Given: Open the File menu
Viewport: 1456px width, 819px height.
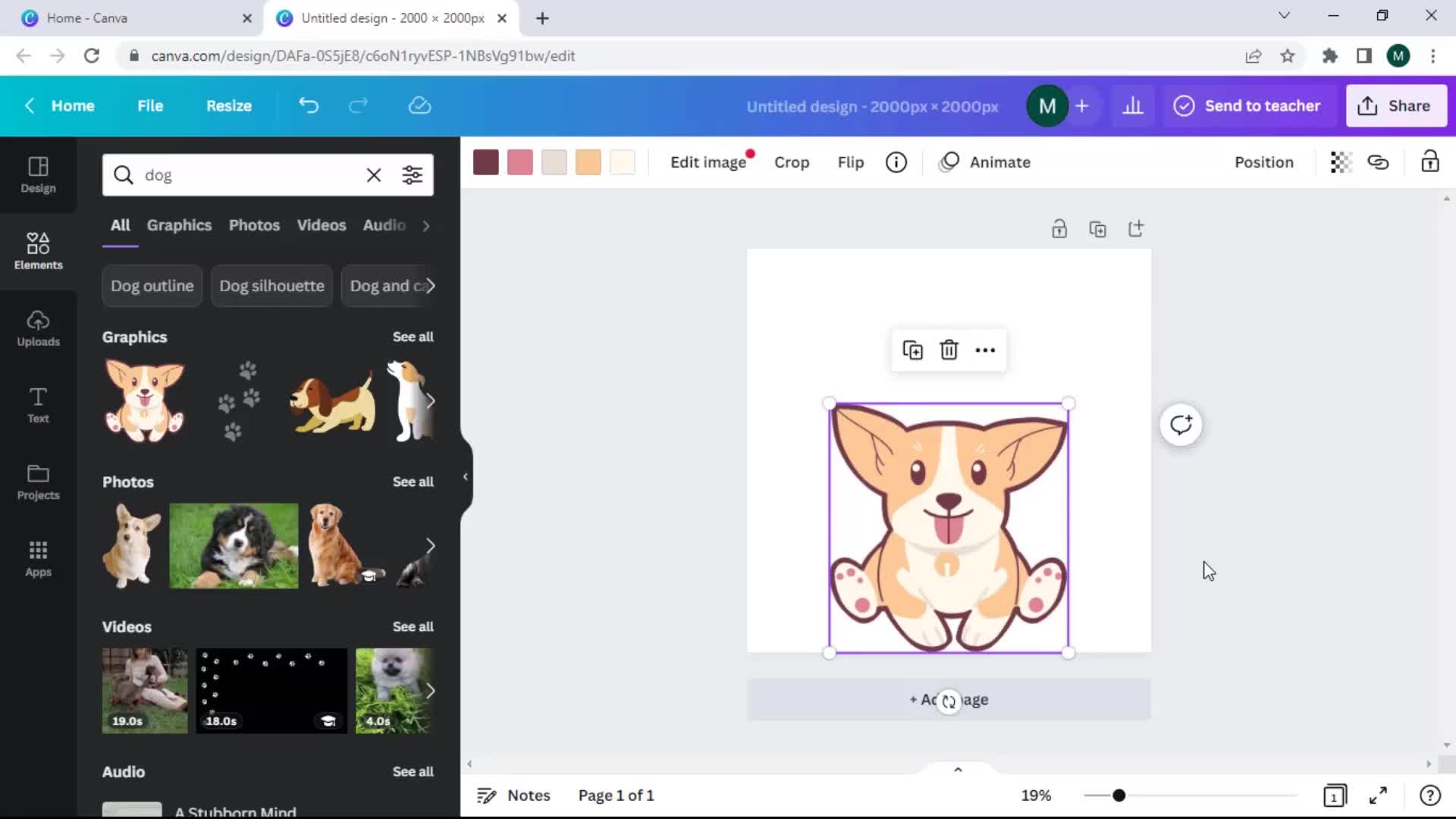Looking at the screenshot, I should click(150, 106).
